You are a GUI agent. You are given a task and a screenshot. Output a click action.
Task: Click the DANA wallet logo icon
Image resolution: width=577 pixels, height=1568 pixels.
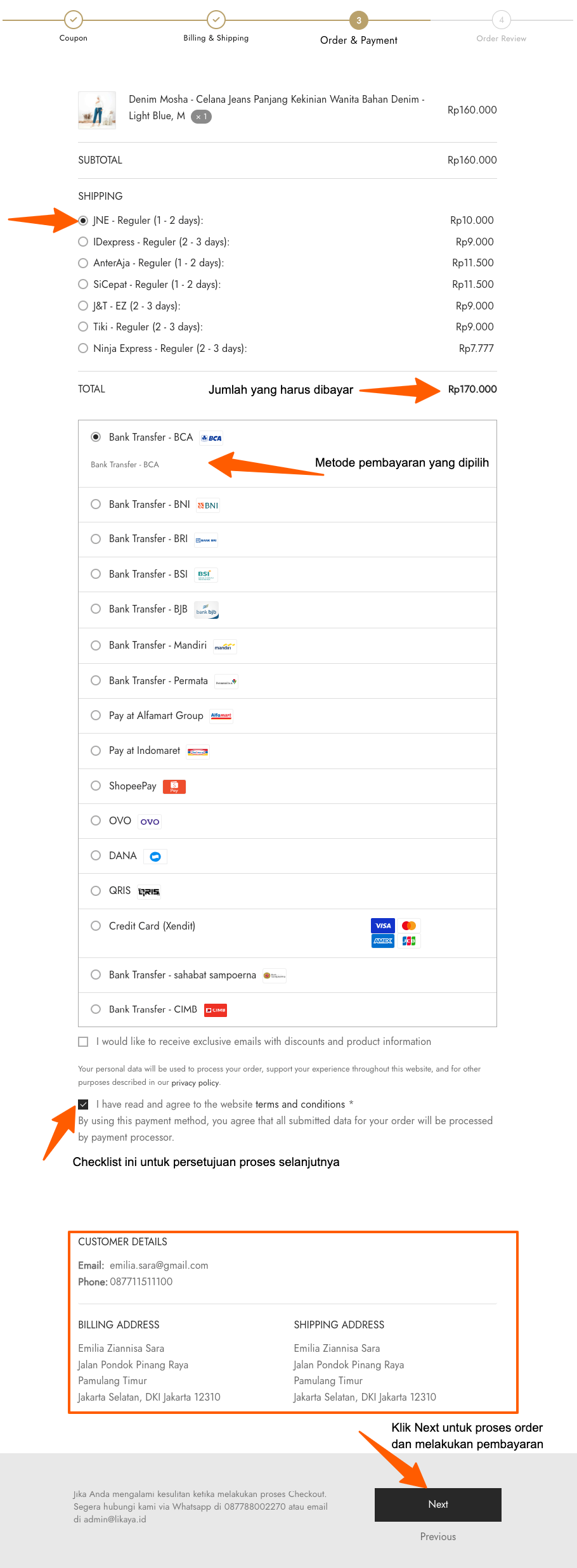155,857
